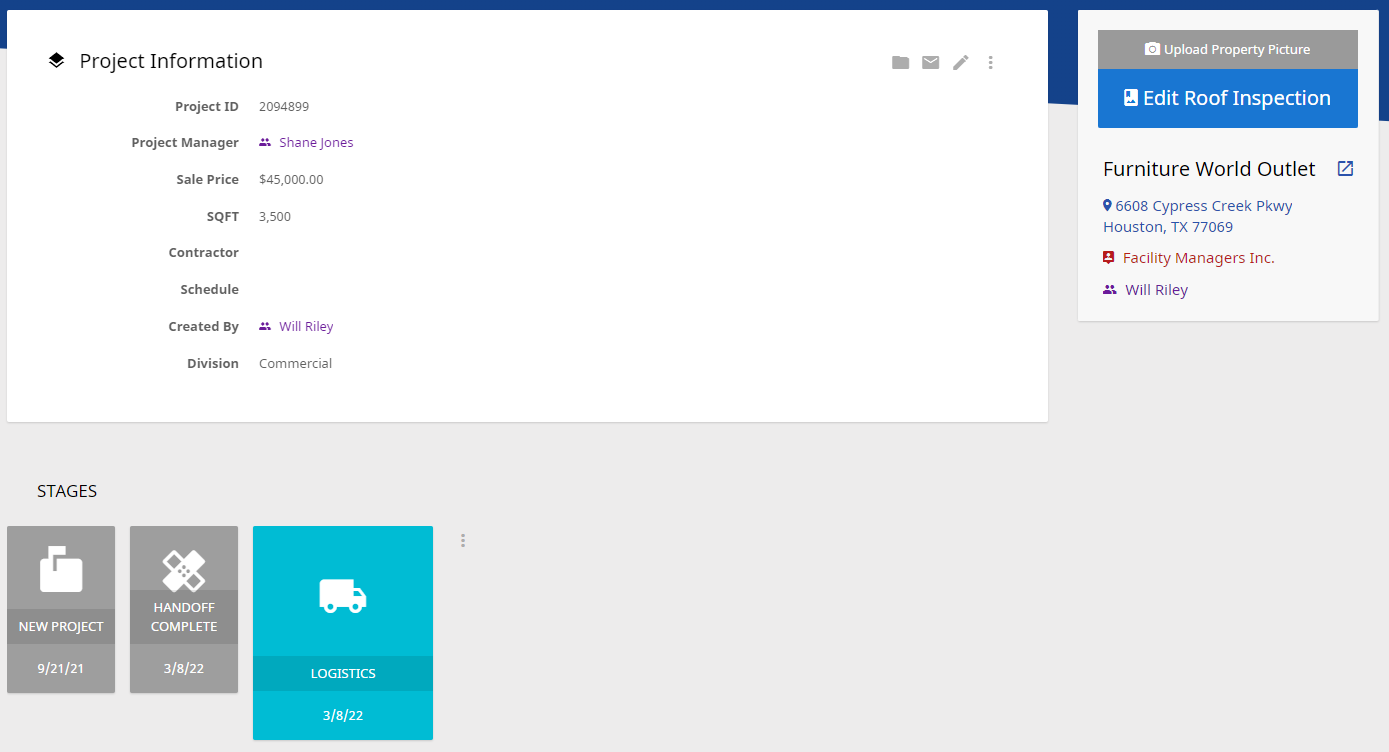Screen dimensions: 1389x752
Task: Select the Handoff Complete stage tile
Action: (184, 609)
